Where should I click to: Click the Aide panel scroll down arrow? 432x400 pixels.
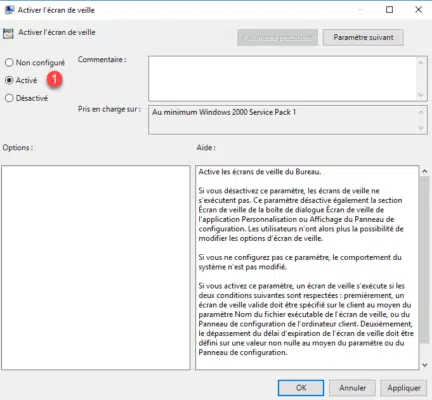point(425,365)
